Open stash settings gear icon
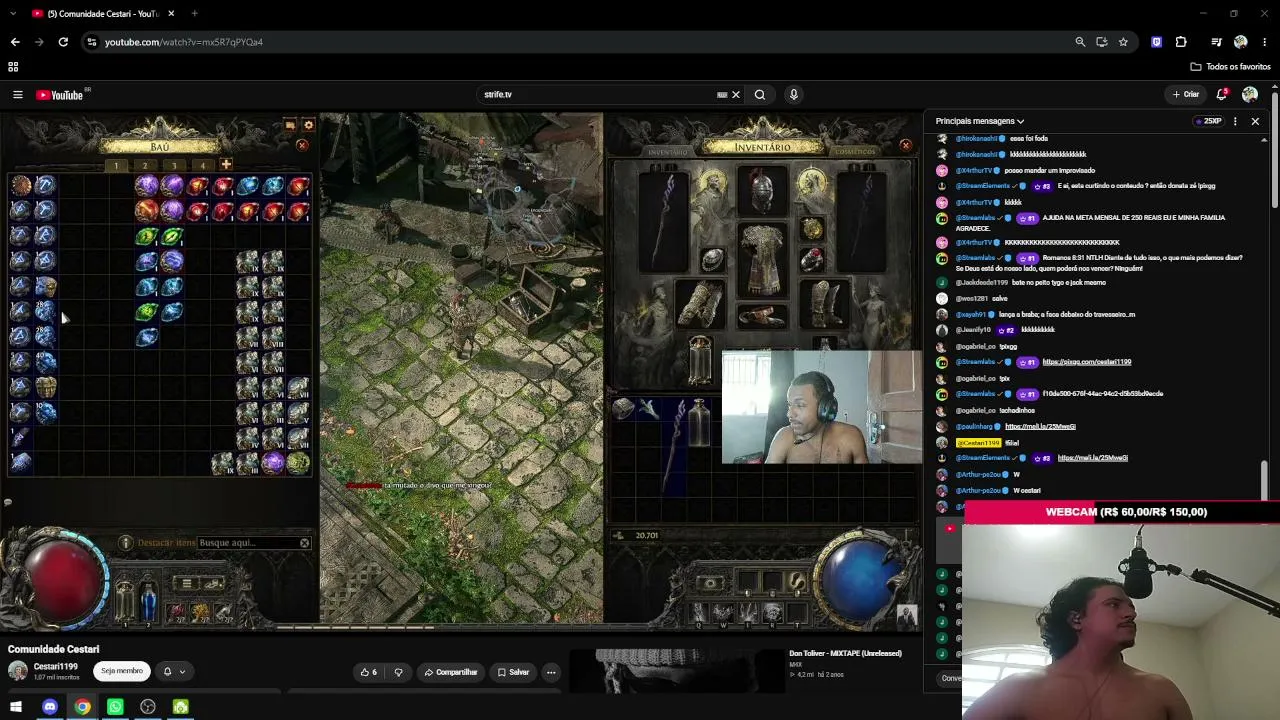1280x720 pixels. pyautogui.click(x=309, y=125)
